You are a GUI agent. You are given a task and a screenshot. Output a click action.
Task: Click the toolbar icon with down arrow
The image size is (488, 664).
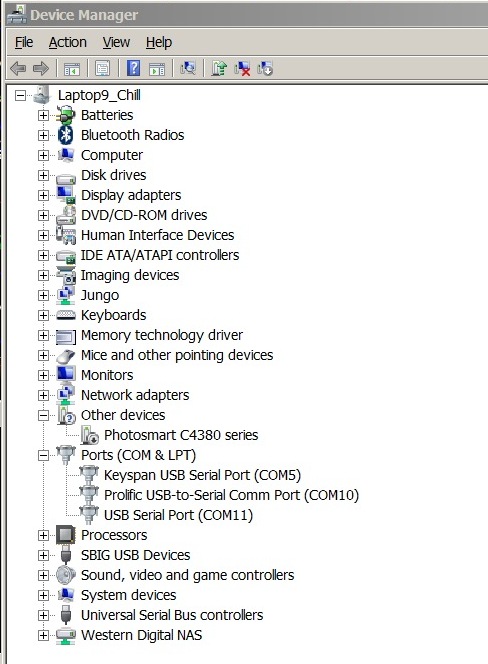265,68
